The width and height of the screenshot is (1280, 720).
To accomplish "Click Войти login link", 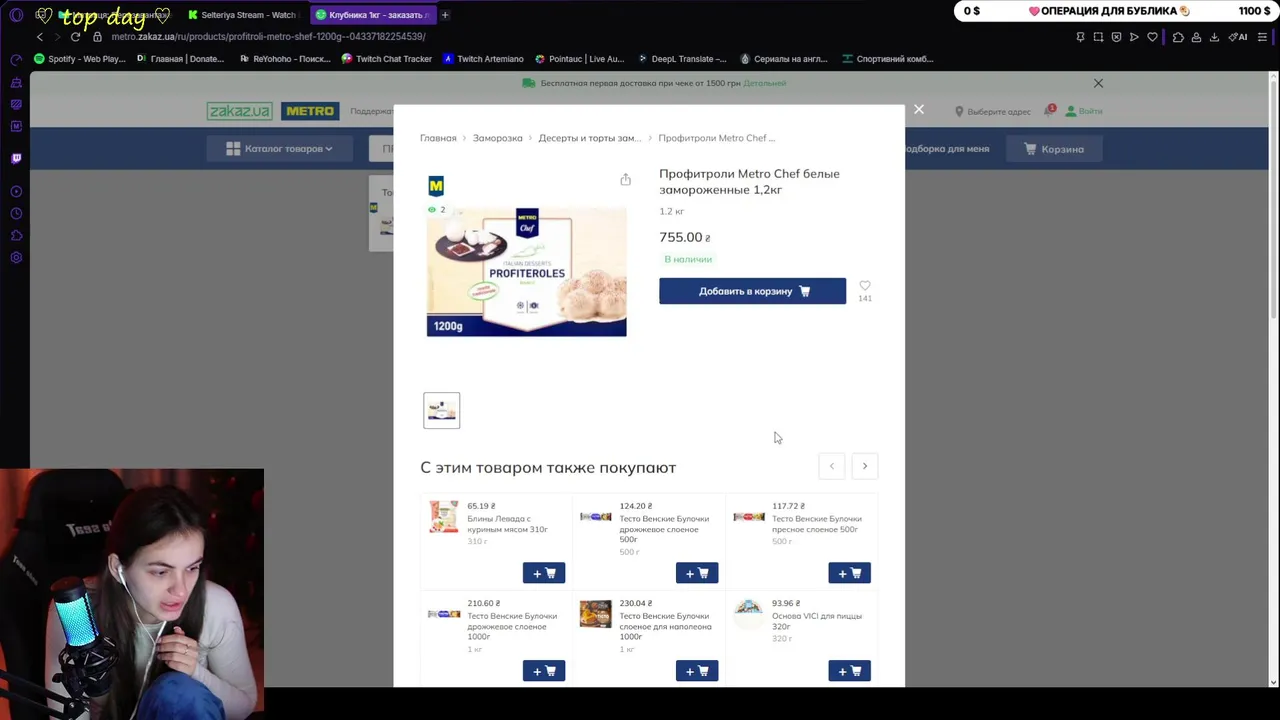I will (1084, 111).
